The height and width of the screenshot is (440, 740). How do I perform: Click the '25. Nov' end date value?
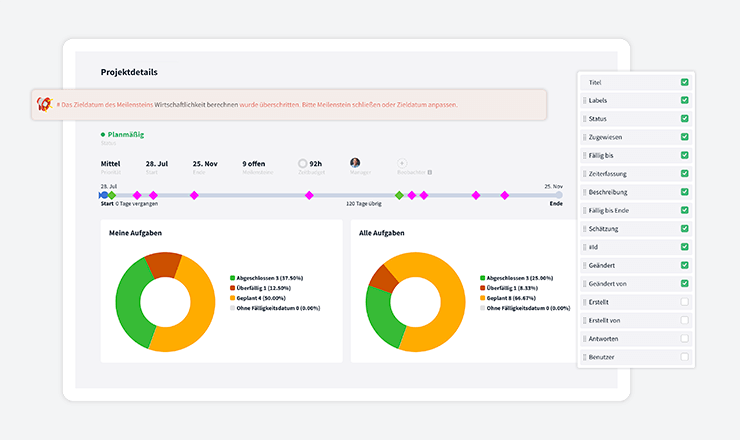205,164
